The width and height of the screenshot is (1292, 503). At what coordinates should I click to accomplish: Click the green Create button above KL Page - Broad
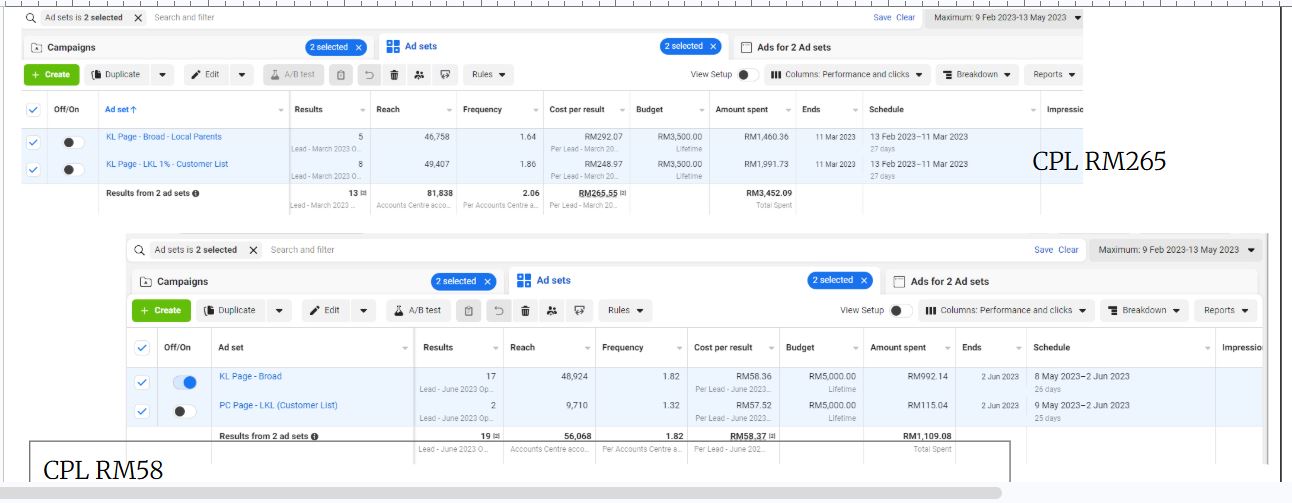coord(160,311)
